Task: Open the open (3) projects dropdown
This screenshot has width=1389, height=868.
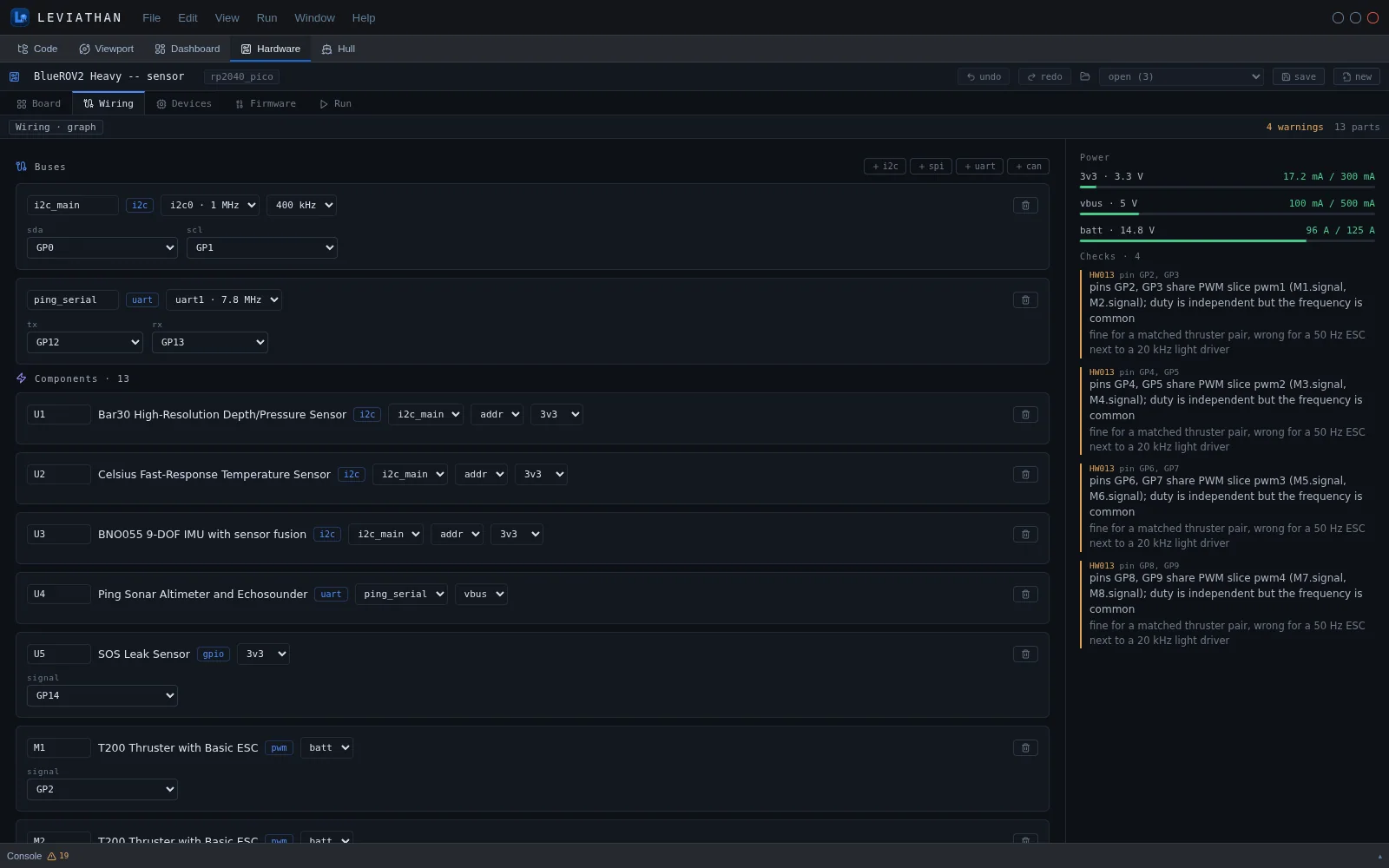Action: point(1182,76)
